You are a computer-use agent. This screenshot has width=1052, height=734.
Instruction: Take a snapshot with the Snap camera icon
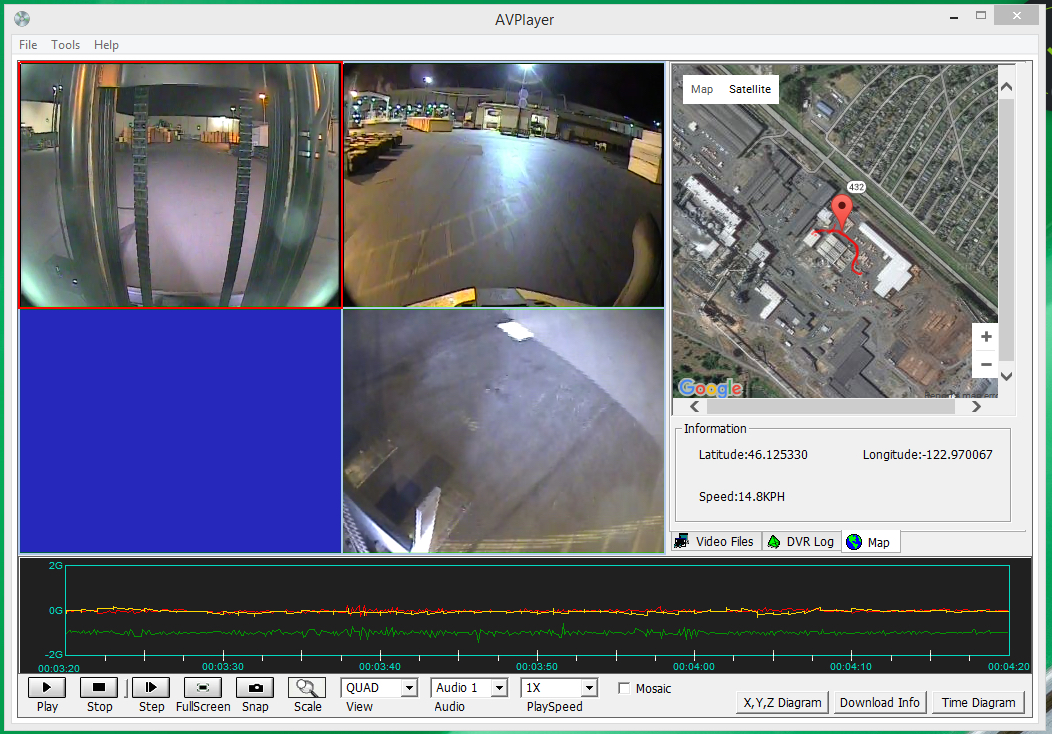click(x=255, y=688)
